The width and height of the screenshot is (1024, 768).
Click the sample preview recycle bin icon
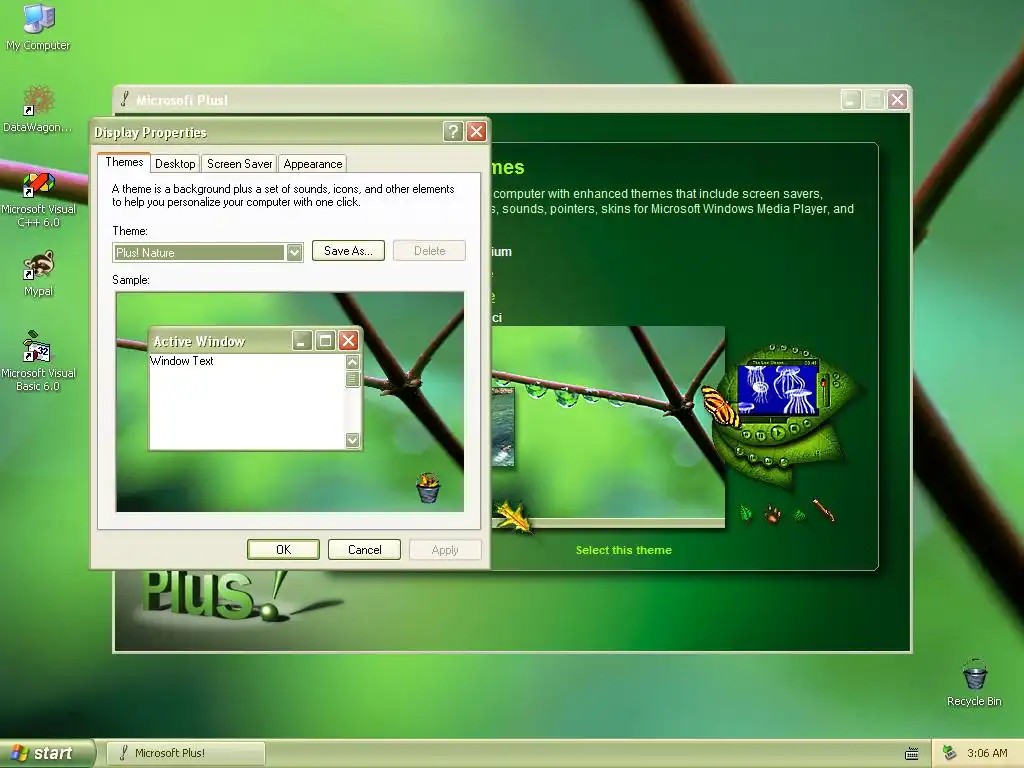click(x=428, y=487)
